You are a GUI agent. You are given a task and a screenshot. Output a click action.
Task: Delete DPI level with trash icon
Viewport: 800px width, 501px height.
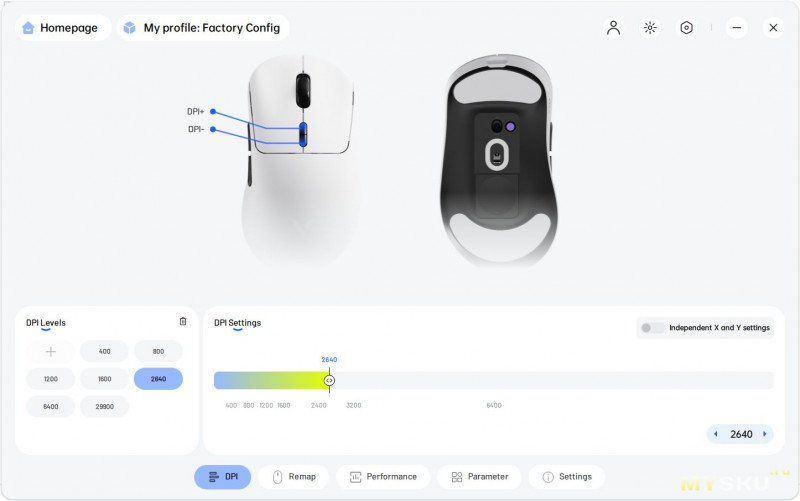point(183,321)
